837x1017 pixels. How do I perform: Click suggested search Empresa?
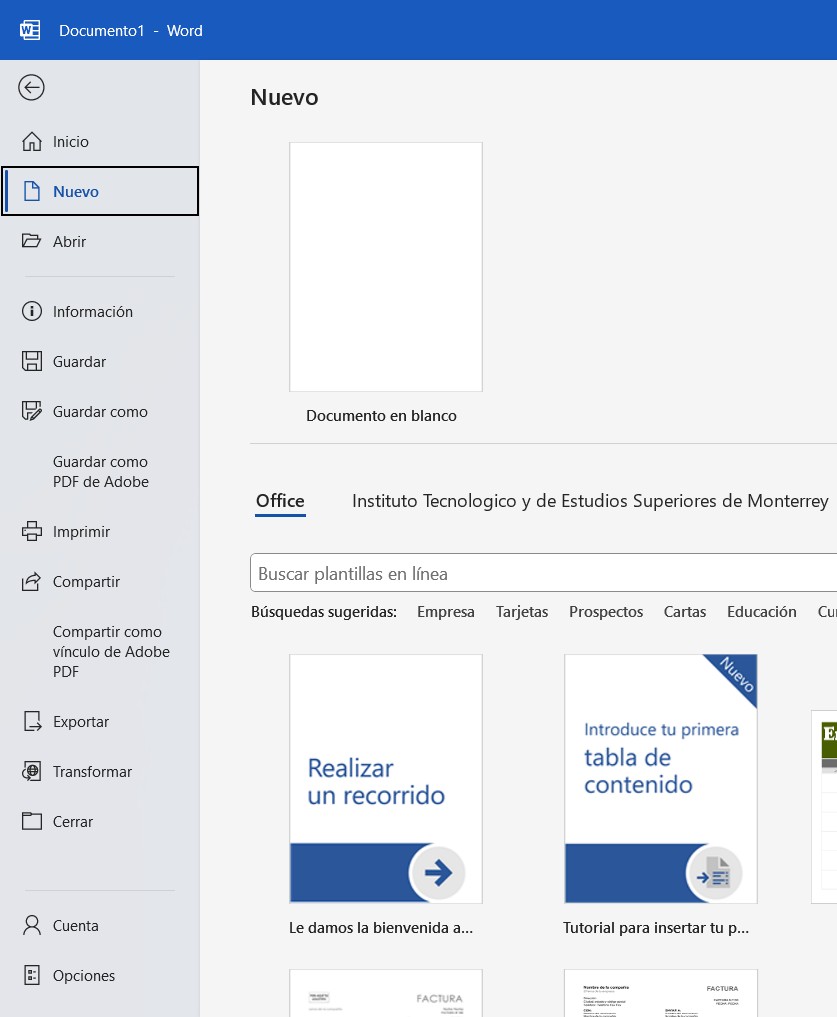(x=446, y=612)
